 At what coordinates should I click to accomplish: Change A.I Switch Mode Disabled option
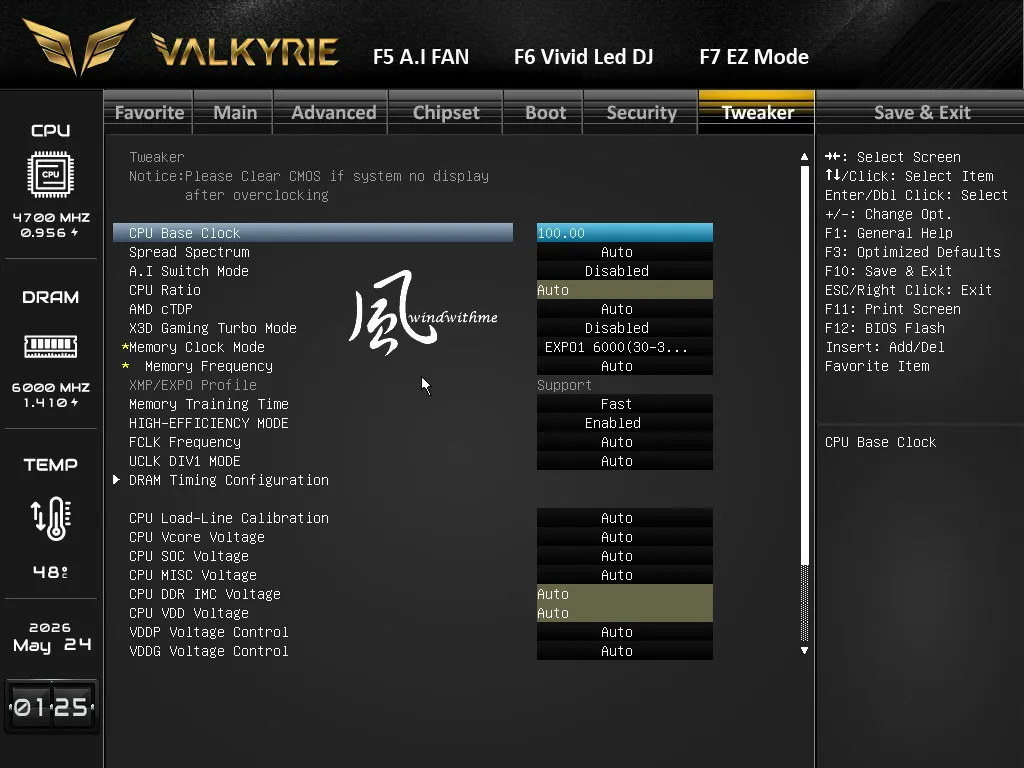coord(624,271)
